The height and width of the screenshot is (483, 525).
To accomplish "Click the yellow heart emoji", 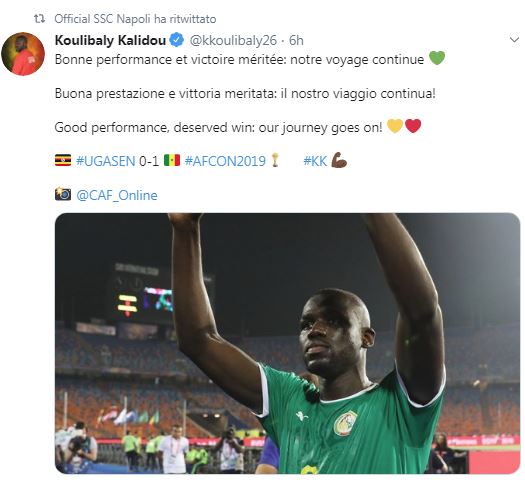I will pyautogui.click(x=395, y=126).
